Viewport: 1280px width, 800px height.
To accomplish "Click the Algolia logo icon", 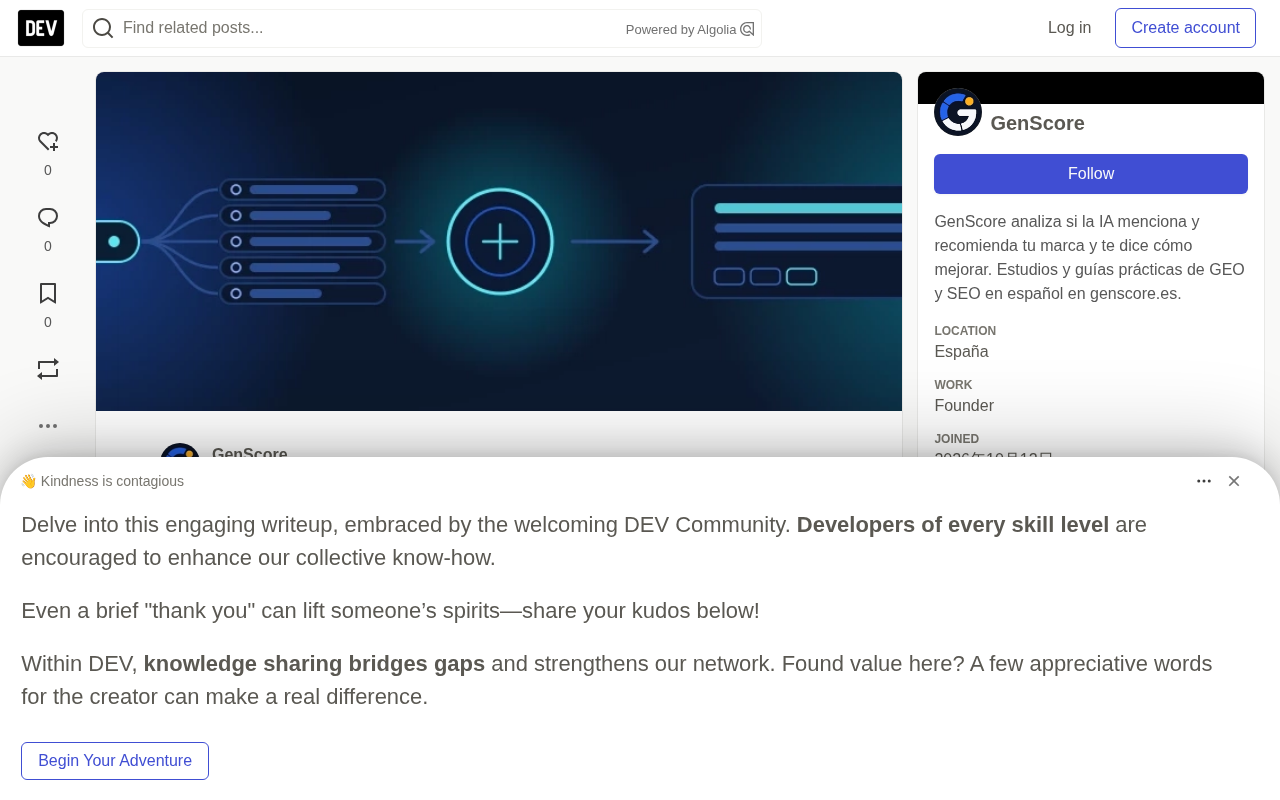I will [x=747, y=29].
